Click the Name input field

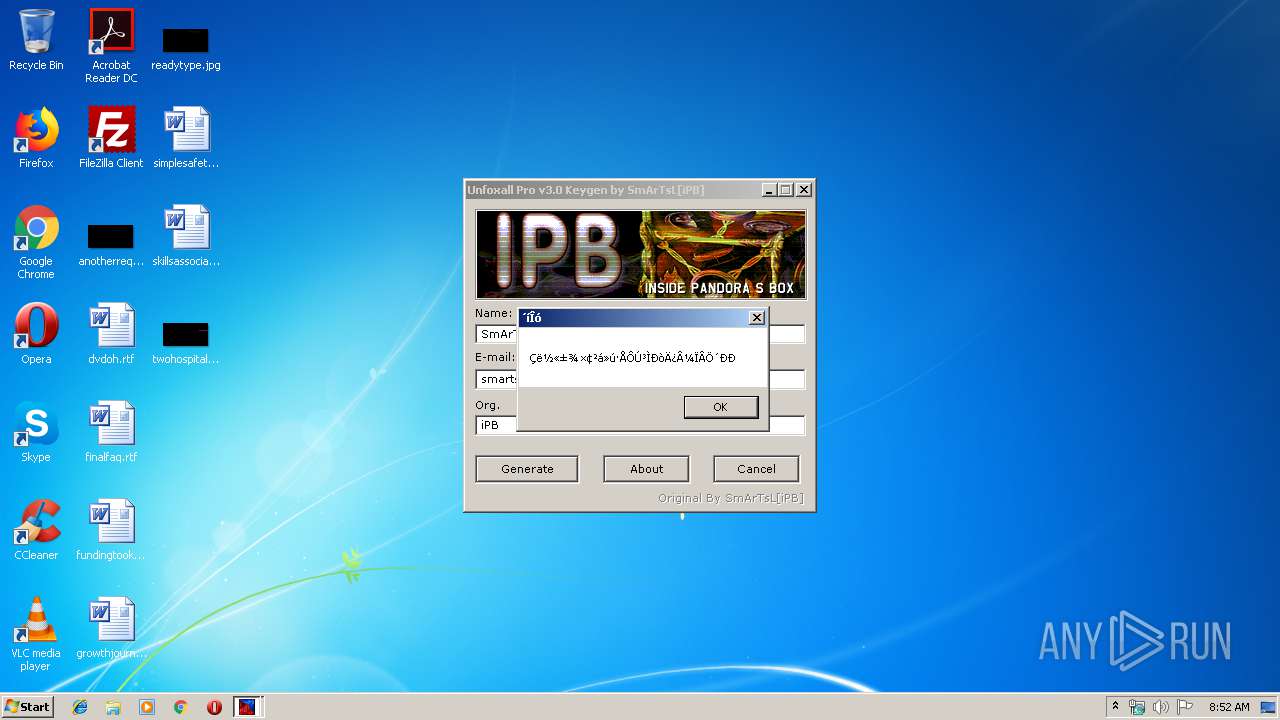[640, 334]
